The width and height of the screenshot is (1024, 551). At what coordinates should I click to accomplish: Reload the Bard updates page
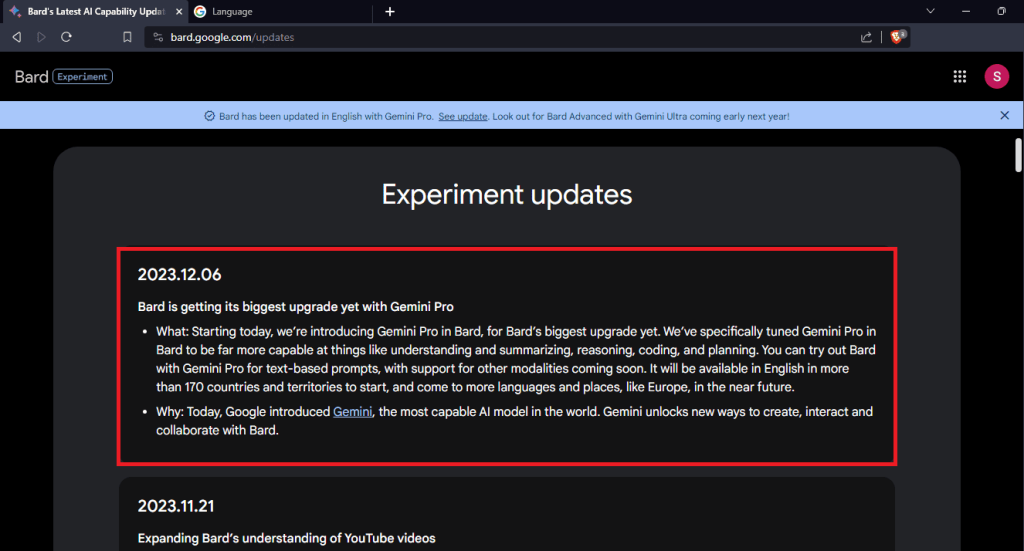coord(66,37)
